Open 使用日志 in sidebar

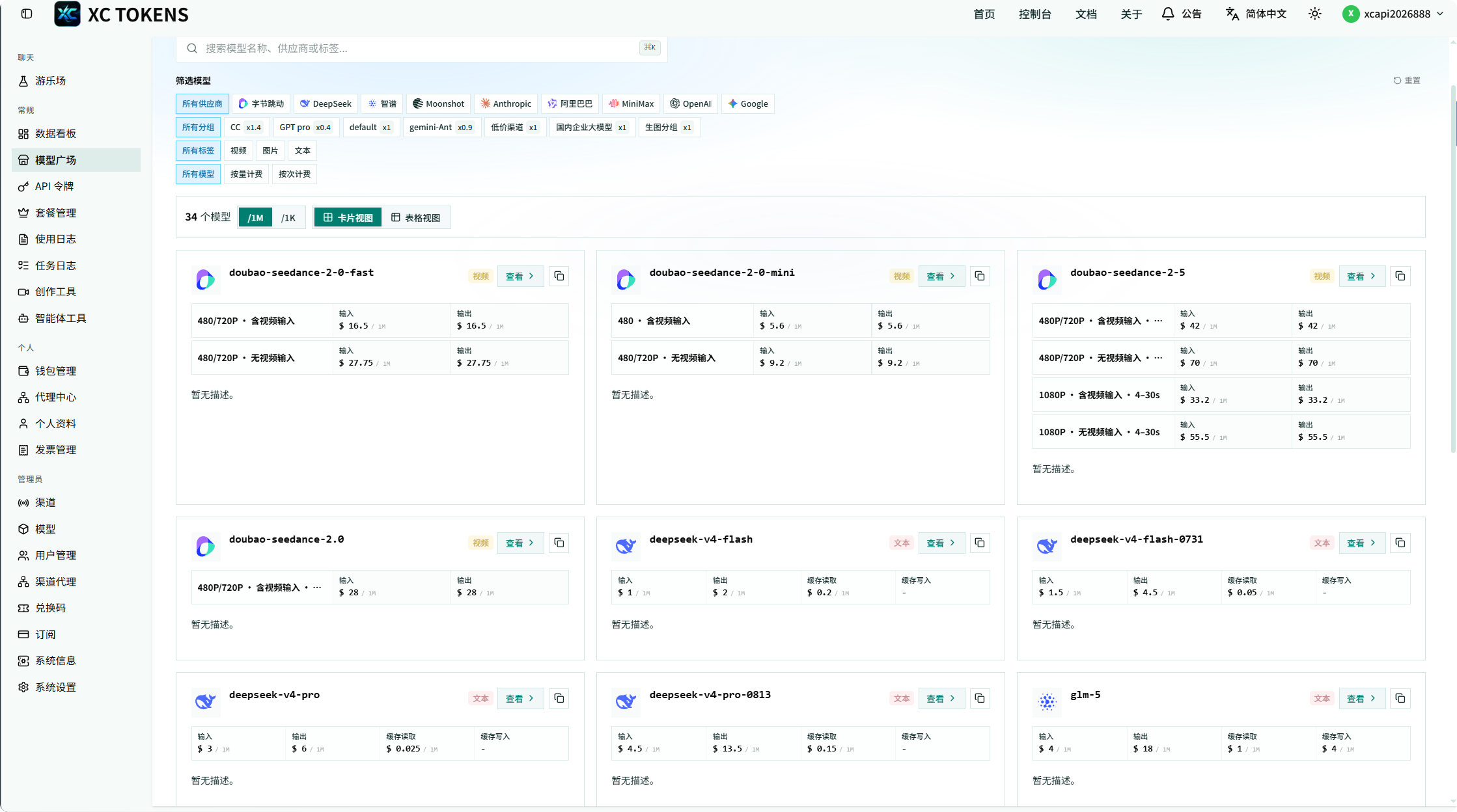pos(76,239)
